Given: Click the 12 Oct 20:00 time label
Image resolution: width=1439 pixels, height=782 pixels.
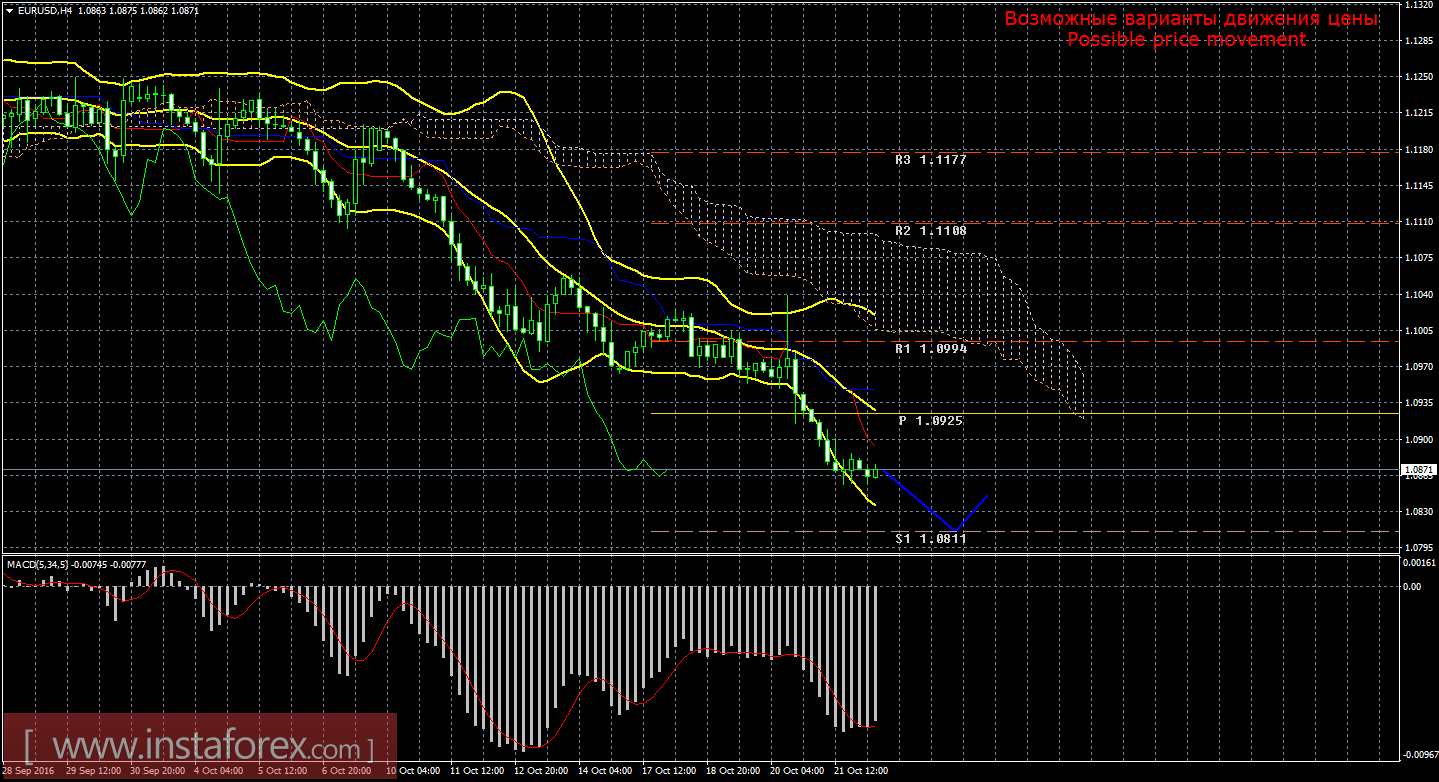Looking at the screenshot, I should 541,771.
